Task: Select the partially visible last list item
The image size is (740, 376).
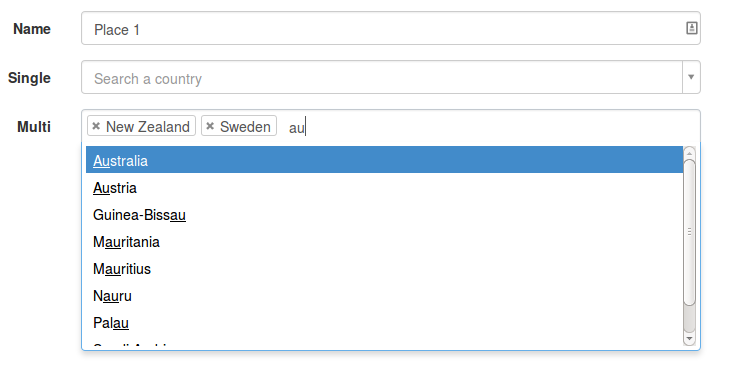Action: point(384,345)
